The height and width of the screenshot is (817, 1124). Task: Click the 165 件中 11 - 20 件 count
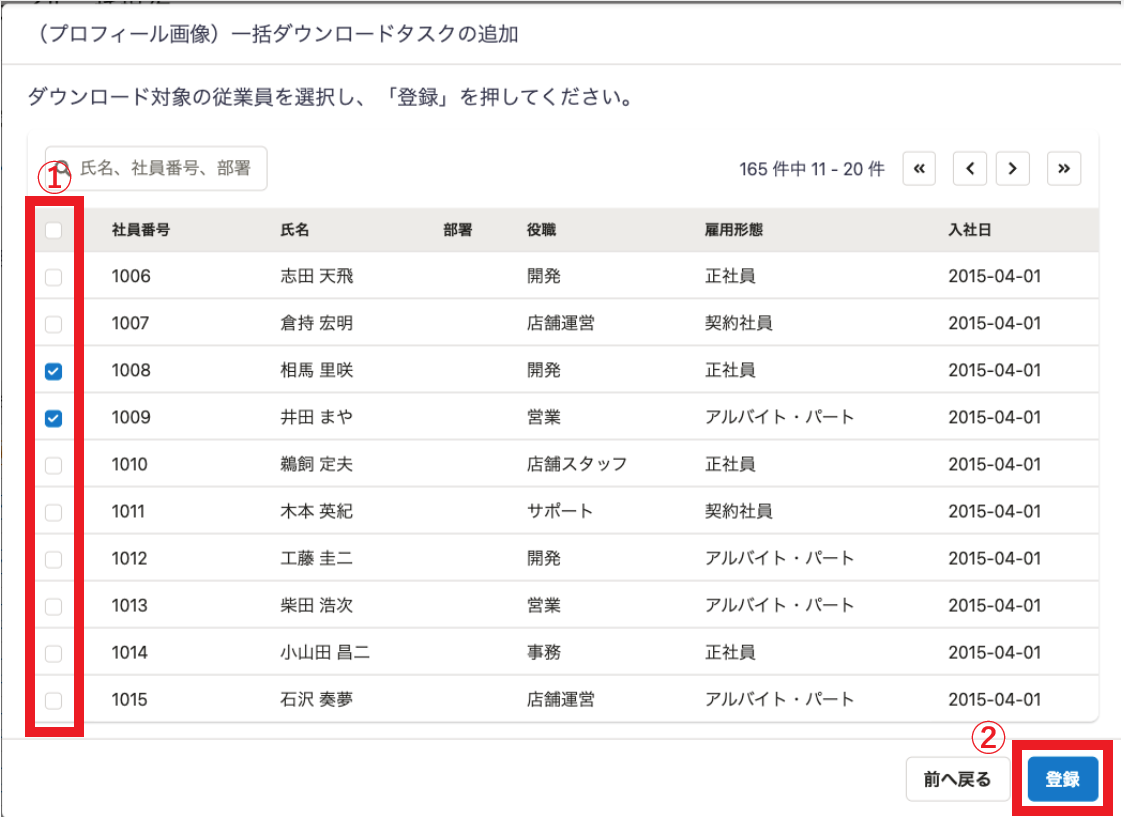[x=812, y=169]
